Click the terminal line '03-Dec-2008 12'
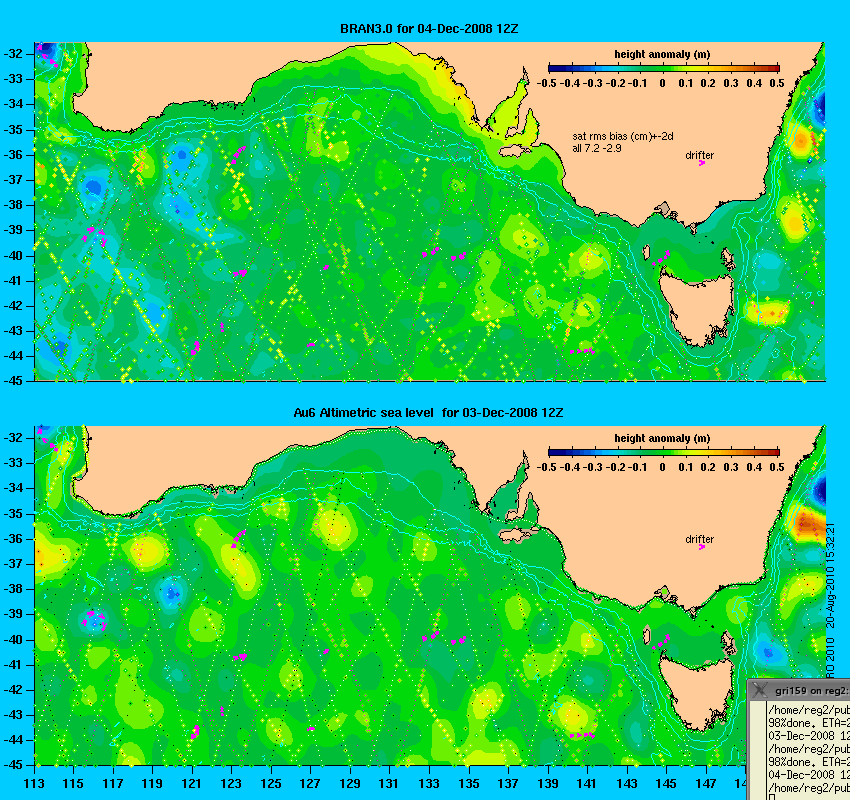This screenshot has width=850, height=800. point(809,736)
